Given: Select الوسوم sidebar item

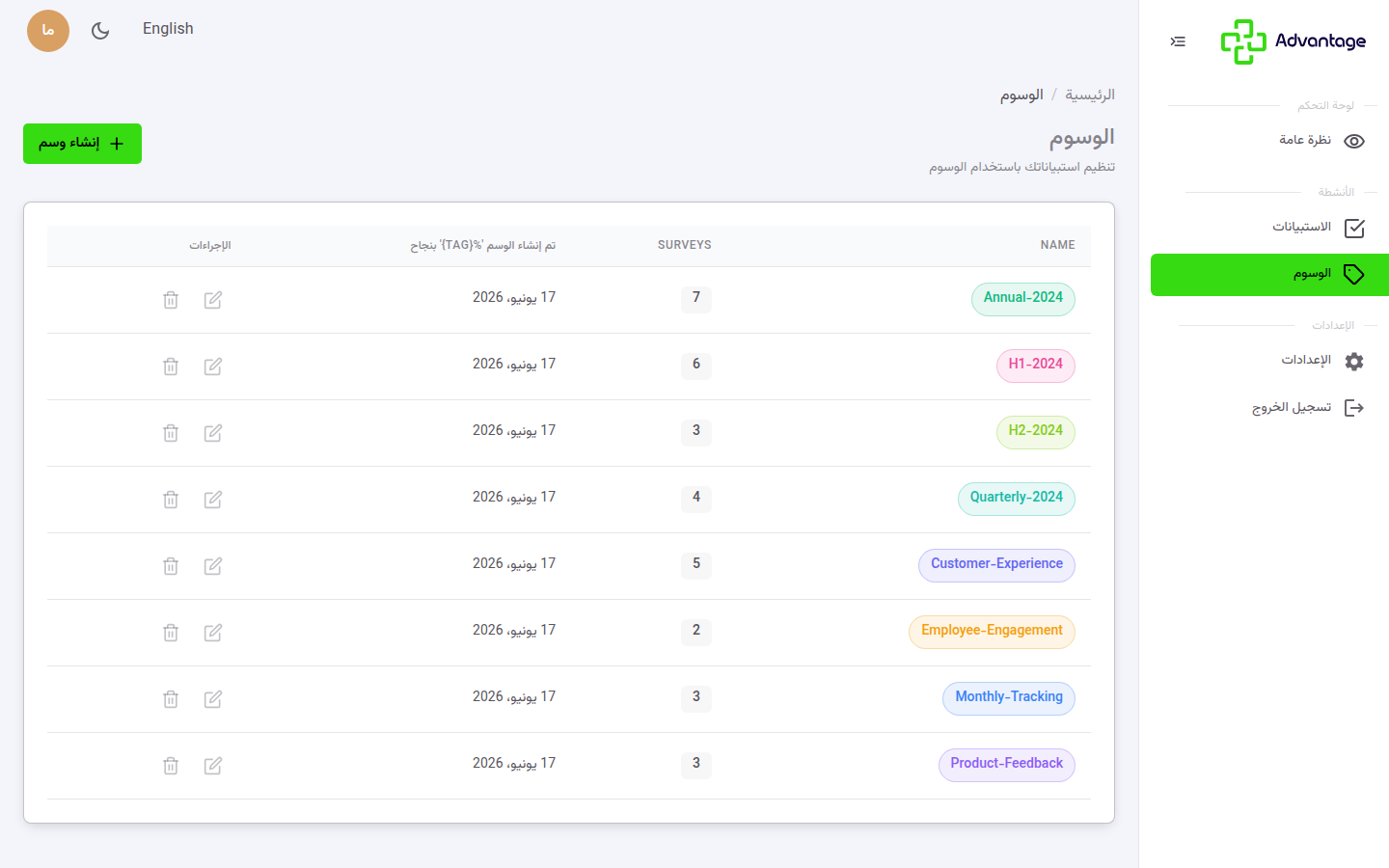Looking at the screenshot, I should [1269, 275].
